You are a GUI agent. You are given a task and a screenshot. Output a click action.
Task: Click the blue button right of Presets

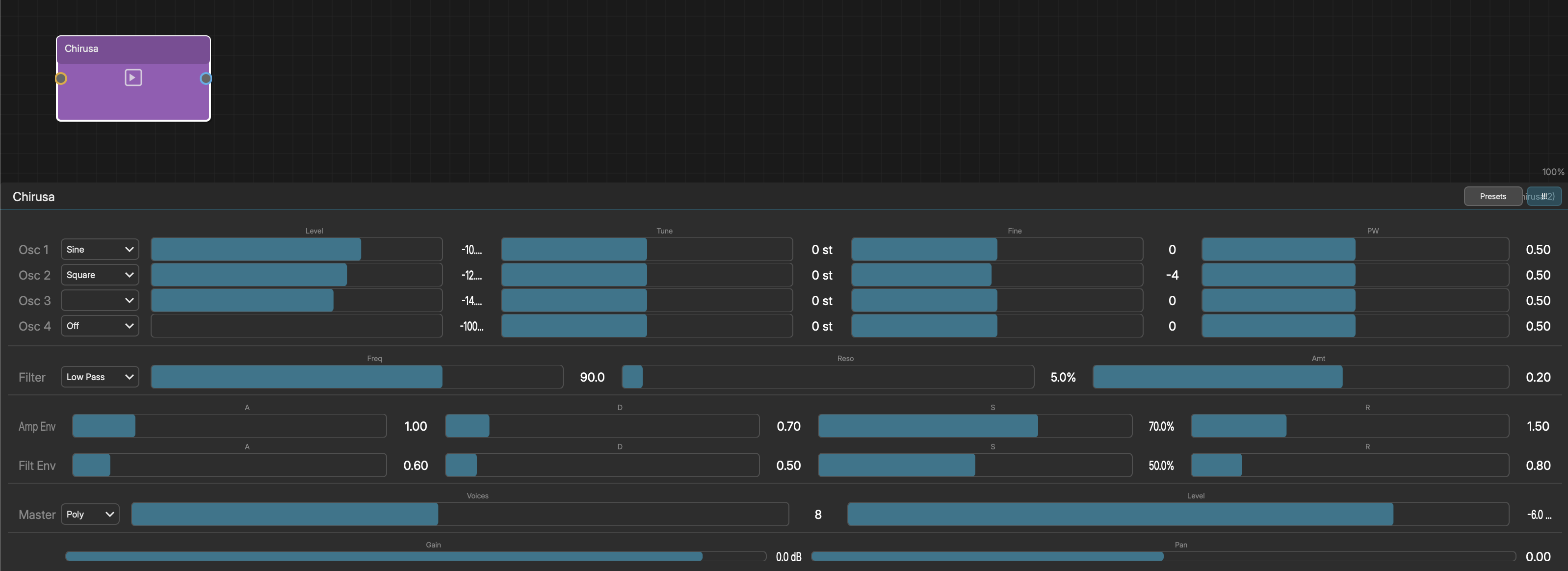(1543, 196)
